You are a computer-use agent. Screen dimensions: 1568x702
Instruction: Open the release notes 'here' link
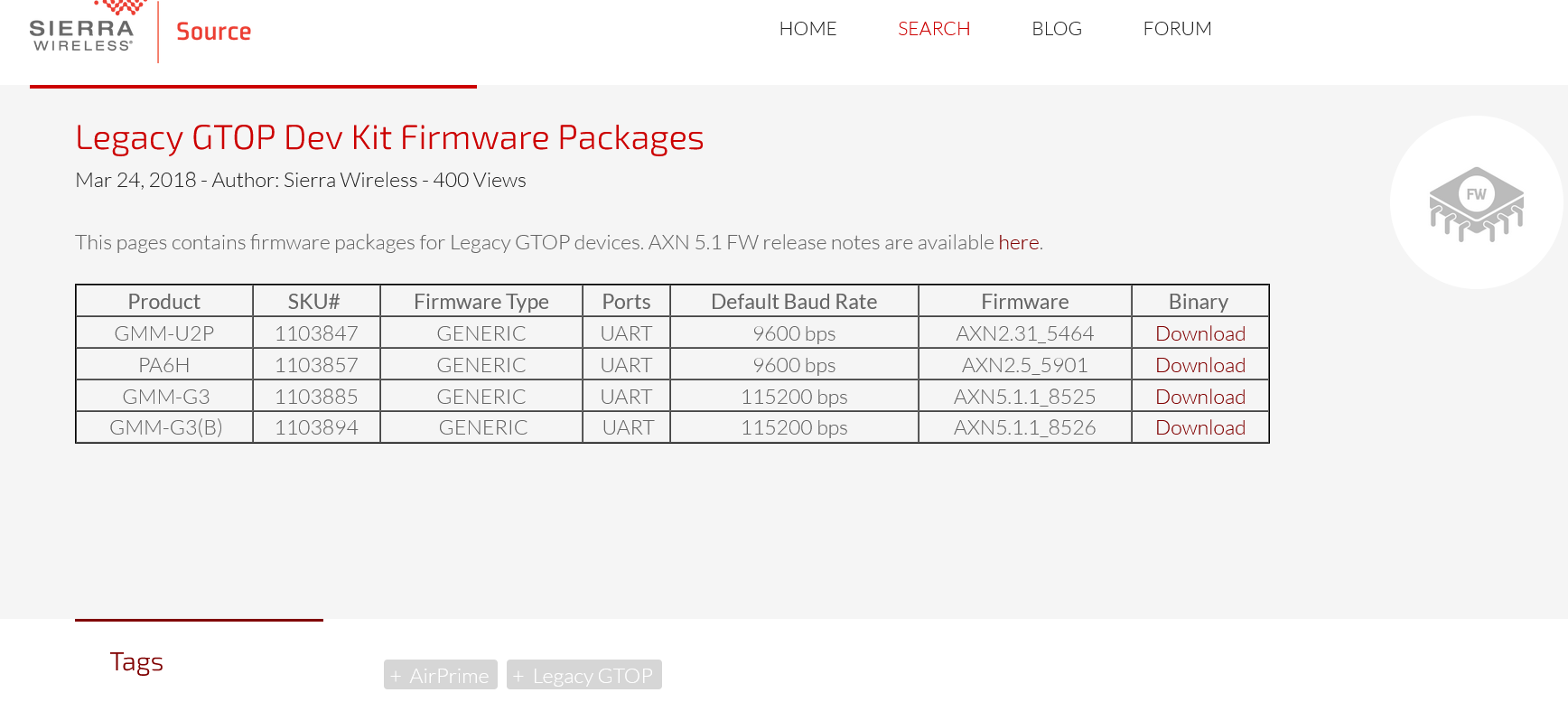pos(1018,243)
